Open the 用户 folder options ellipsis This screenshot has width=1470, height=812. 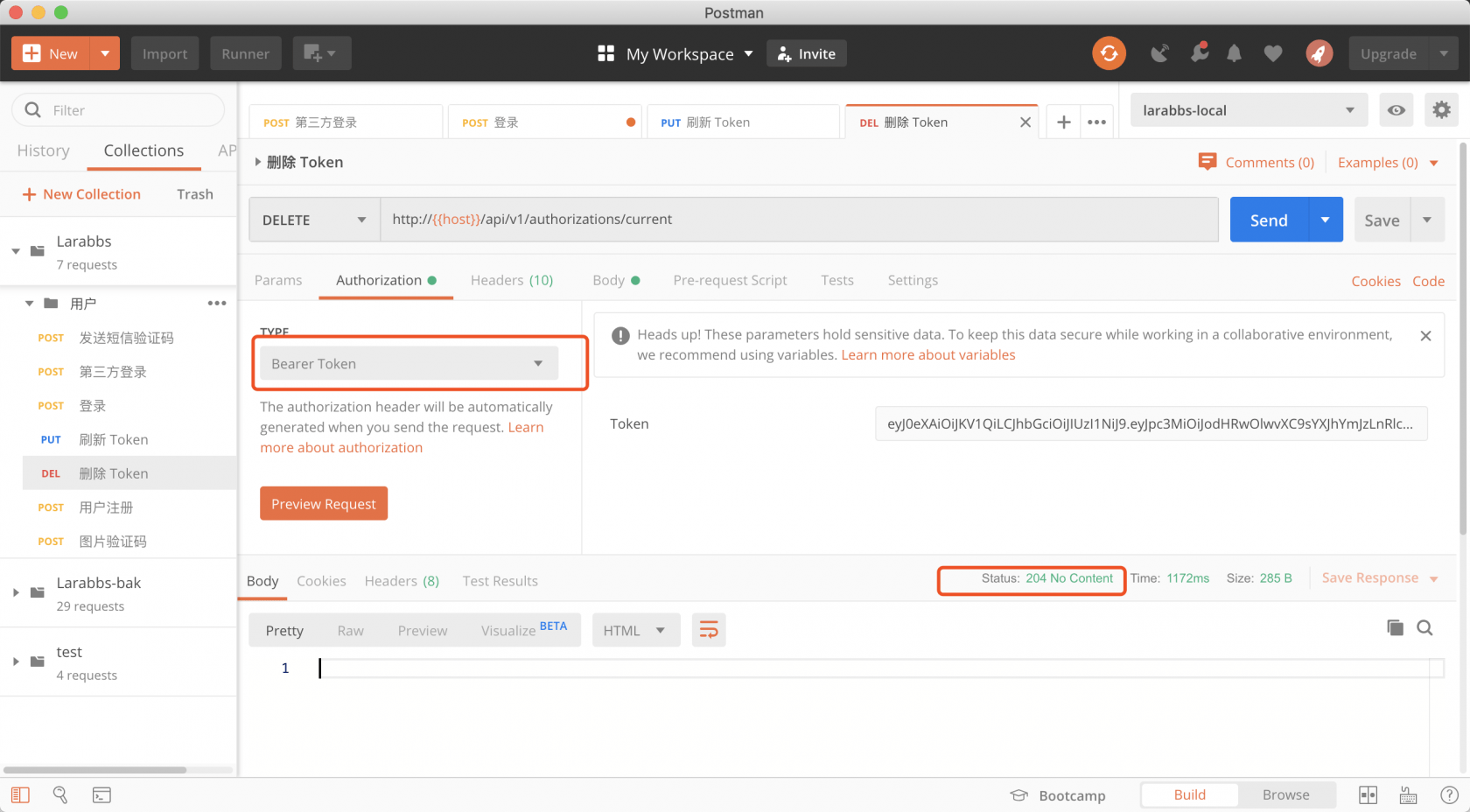217,304
